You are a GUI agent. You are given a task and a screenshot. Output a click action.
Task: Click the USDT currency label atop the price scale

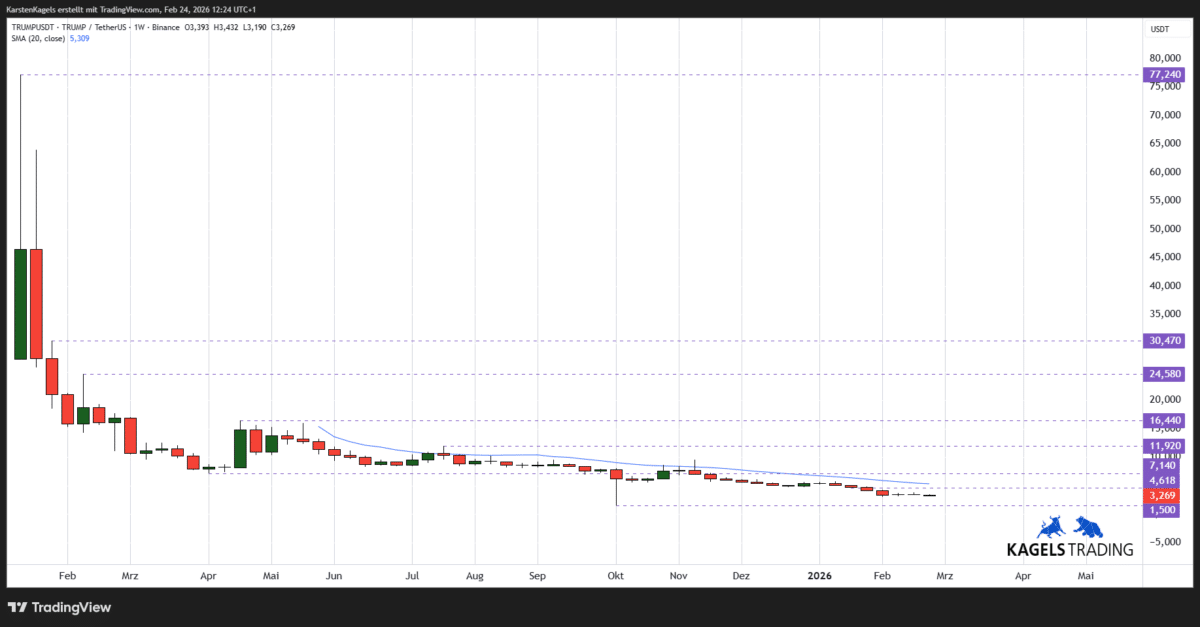[1158, 29]
